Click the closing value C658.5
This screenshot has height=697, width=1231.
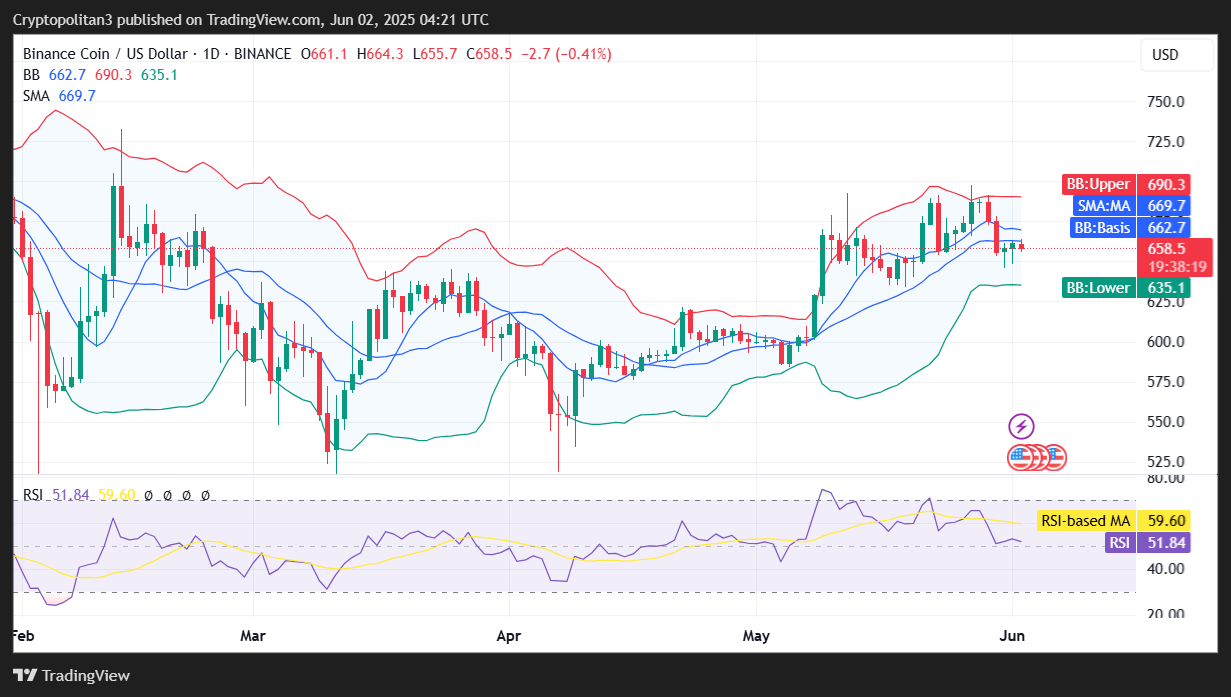489,54
